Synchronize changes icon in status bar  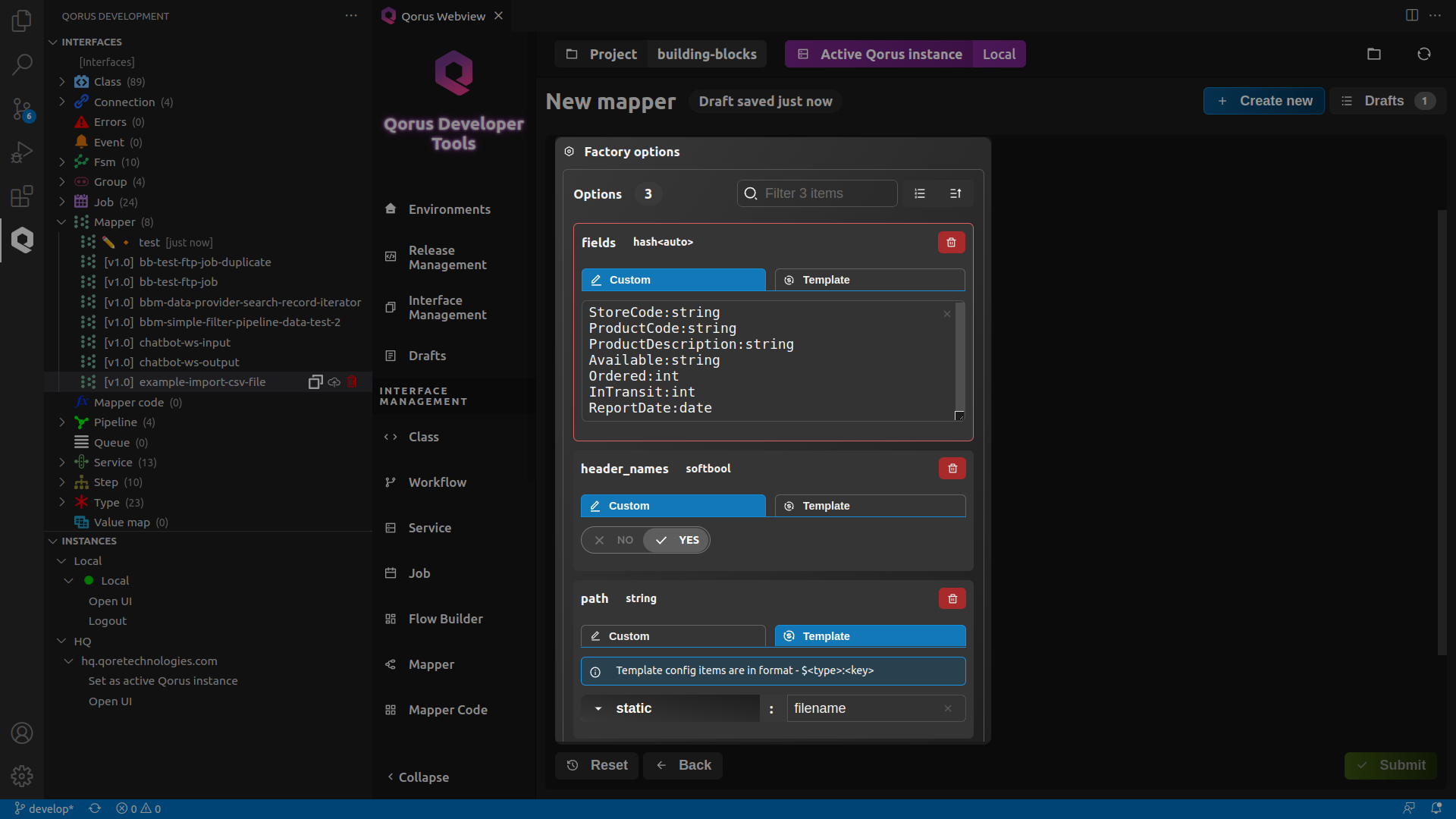point(95,808)
